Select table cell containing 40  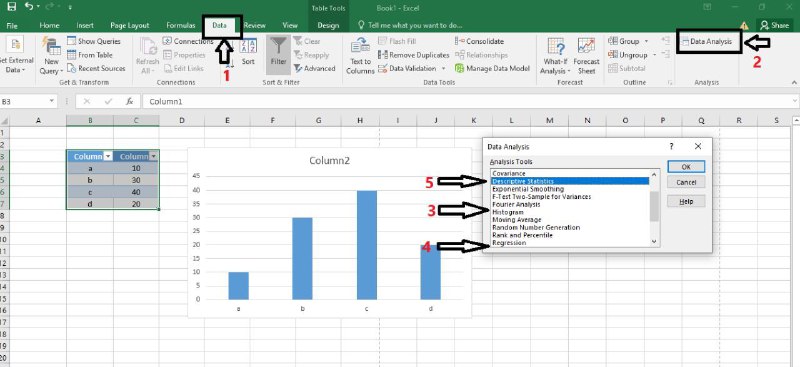(136, 192)
